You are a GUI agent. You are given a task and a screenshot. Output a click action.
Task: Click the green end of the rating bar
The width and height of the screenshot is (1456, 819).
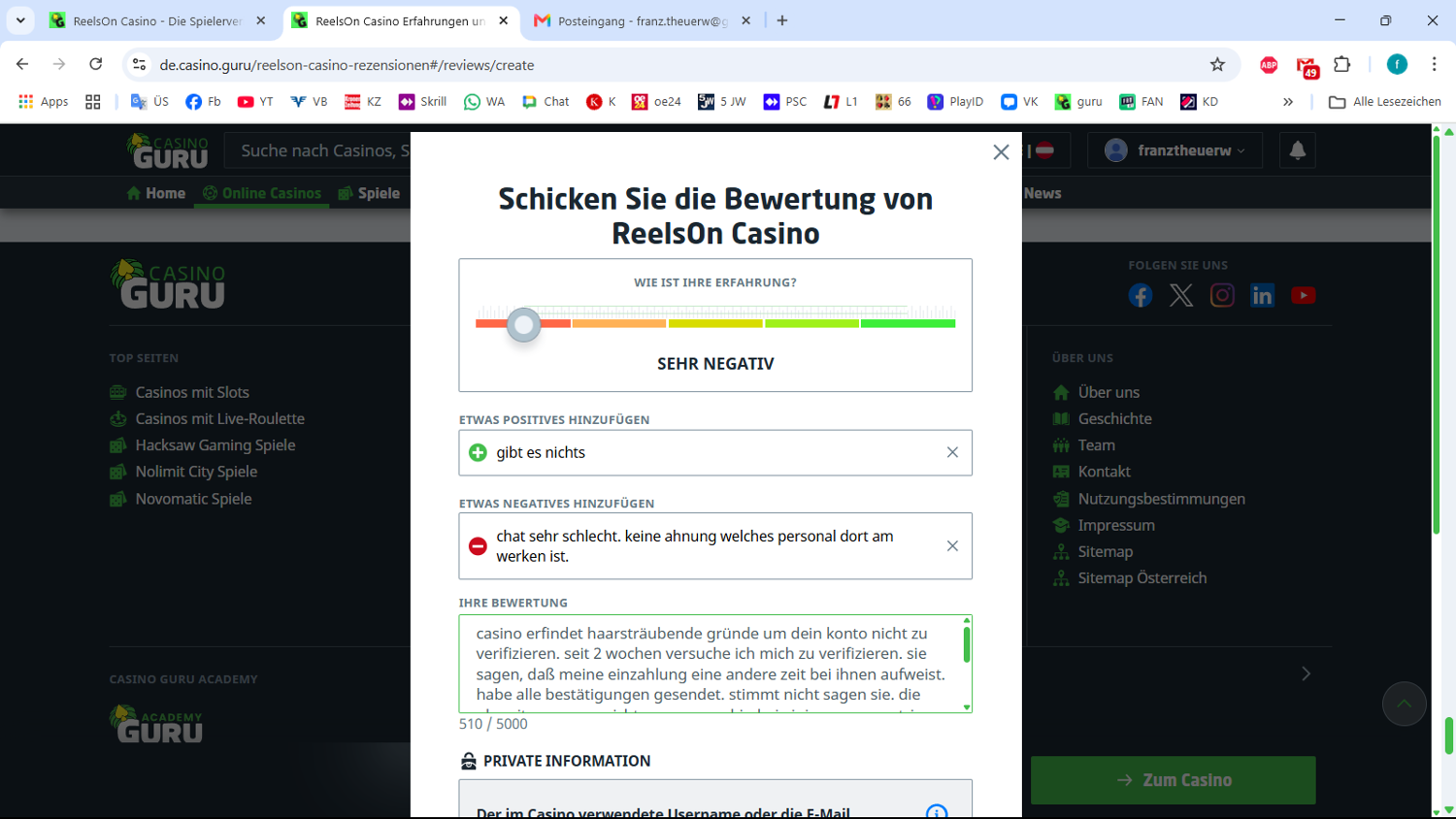pyautogui.click(x=908, y=323)
